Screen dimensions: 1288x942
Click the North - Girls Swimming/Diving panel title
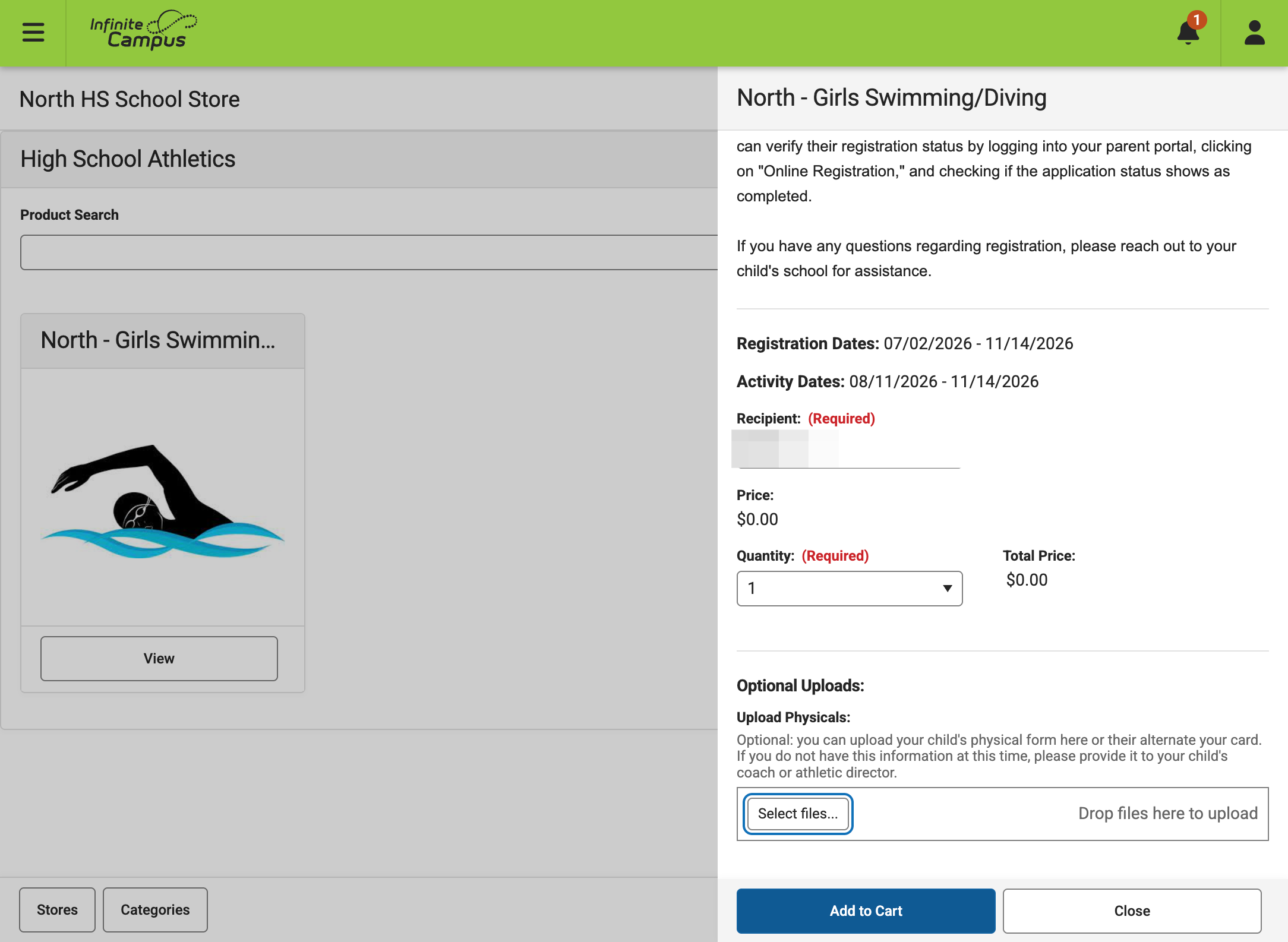pos(891,98)
